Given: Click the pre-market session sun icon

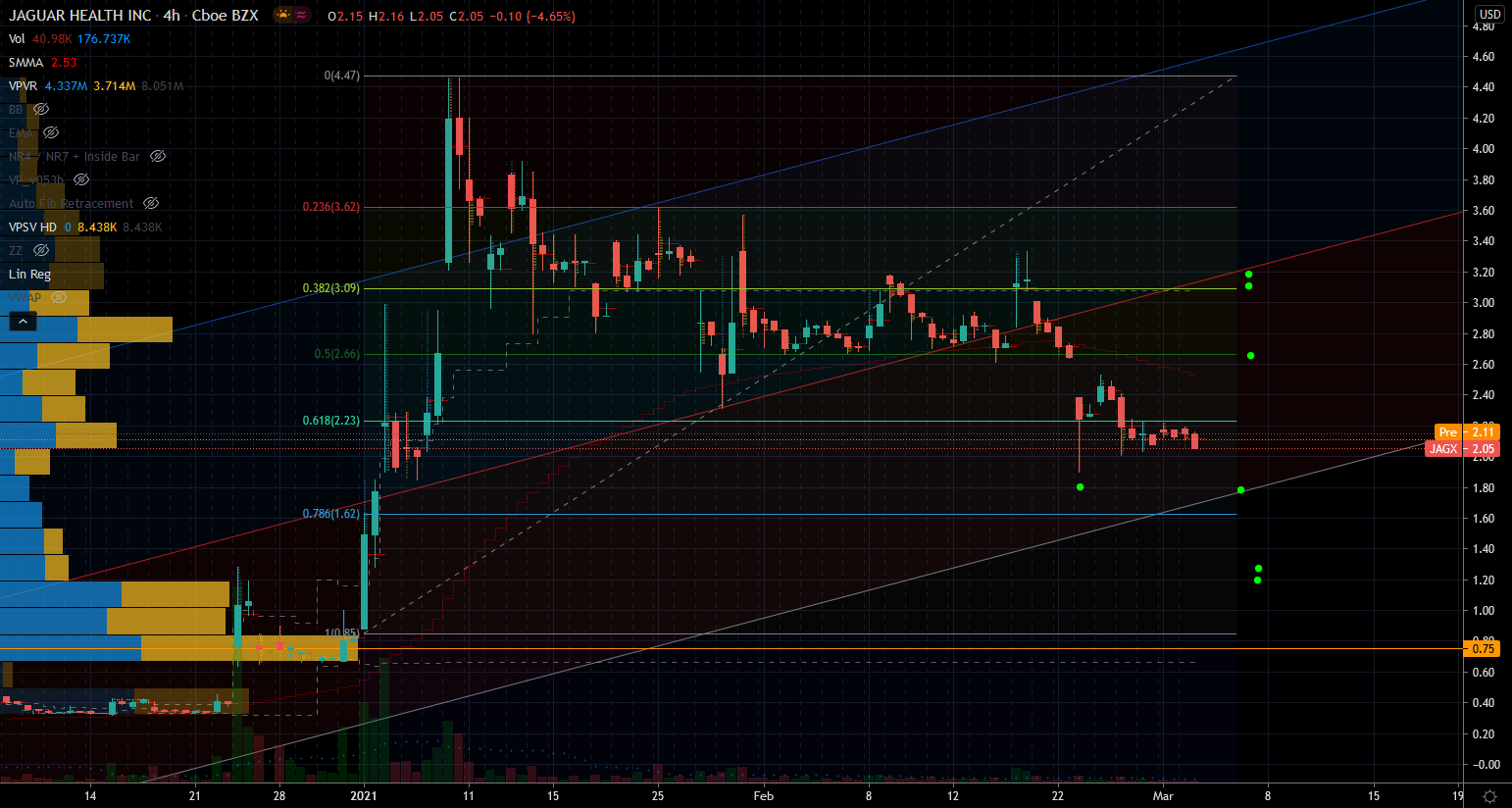Looking at the screenshot, I should coord(283,16).
